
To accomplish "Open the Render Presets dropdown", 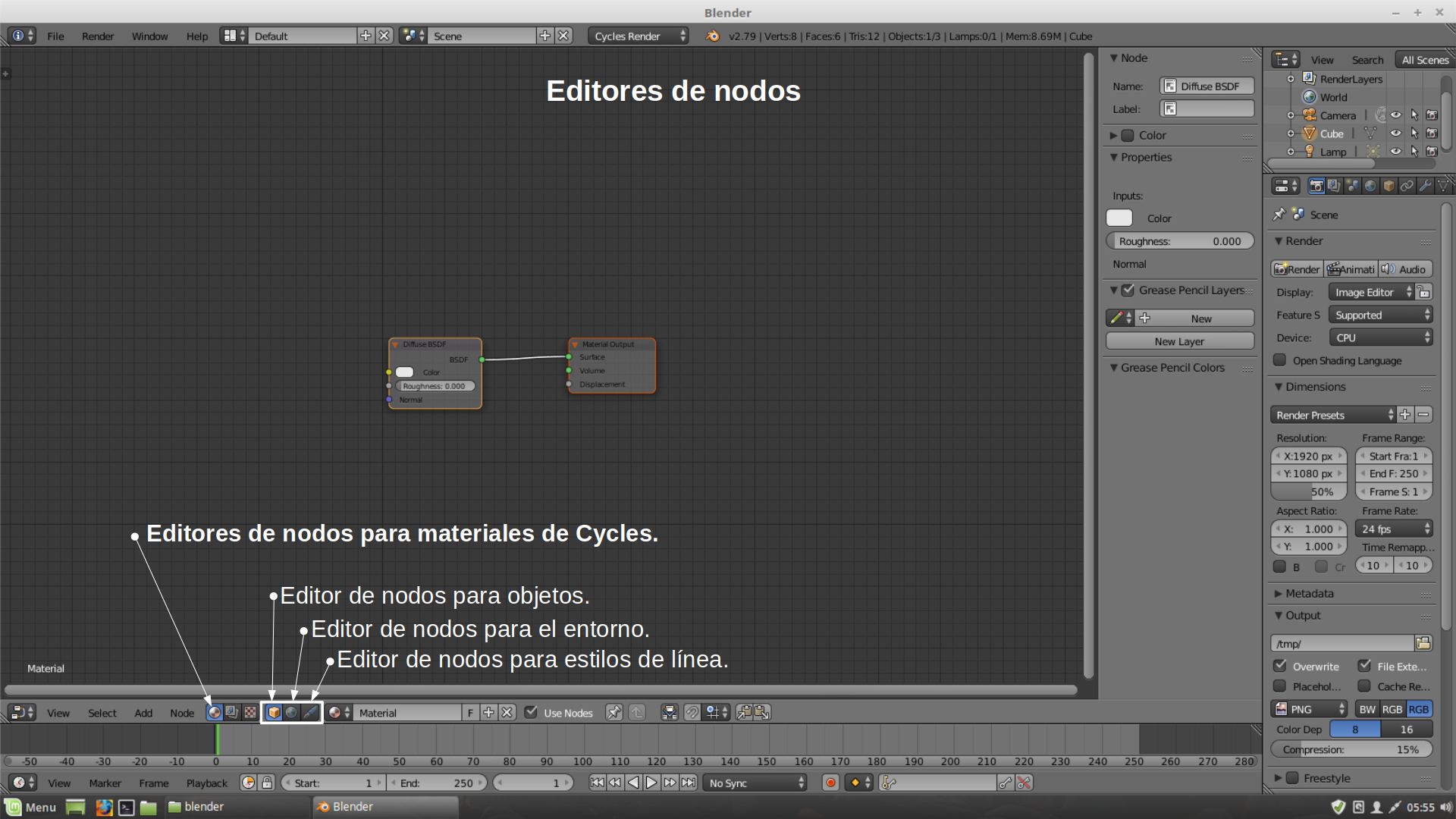I will tap(1333, 415).
